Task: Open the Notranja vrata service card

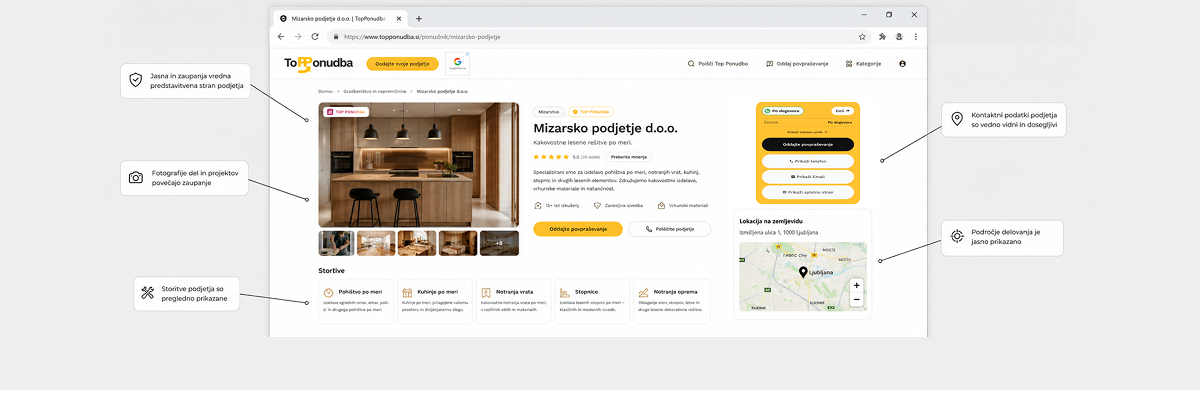Action: 513,301
